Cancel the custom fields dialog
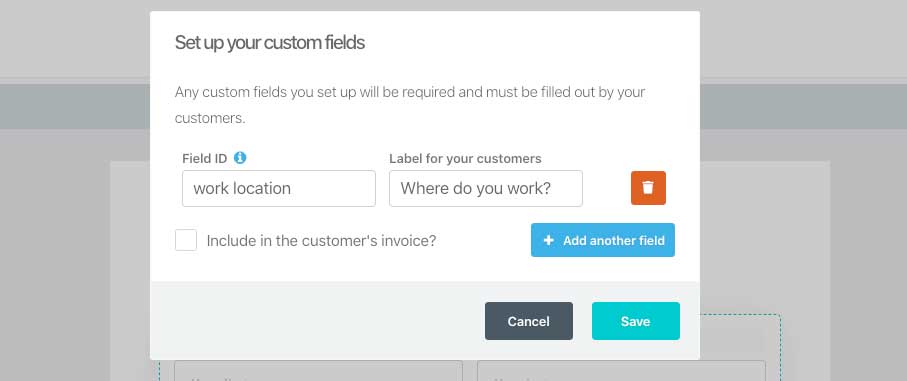 coord(529,321)
